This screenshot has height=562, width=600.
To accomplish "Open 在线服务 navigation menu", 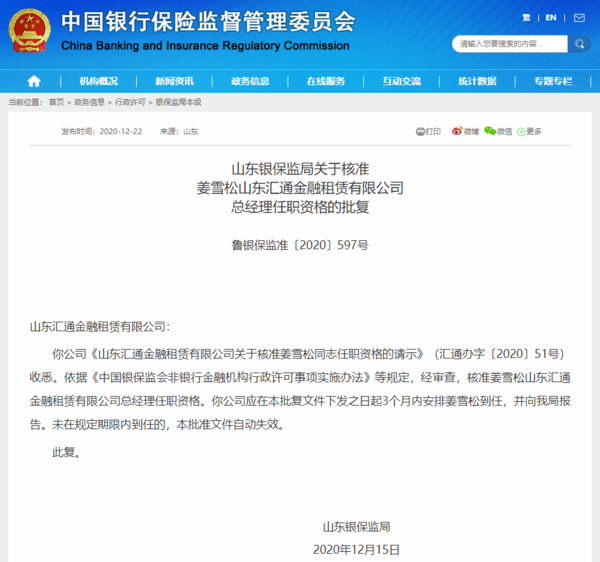I will 326,81.
